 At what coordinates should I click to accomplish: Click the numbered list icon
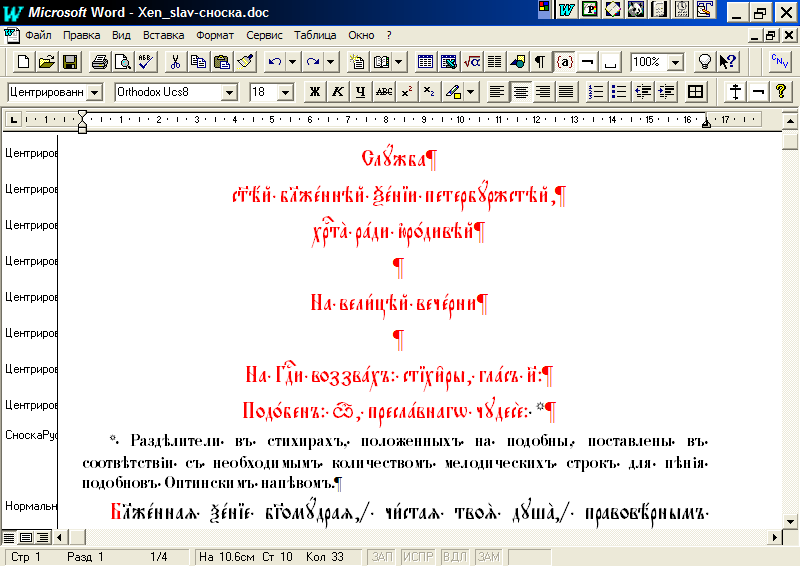coord(596,92)
